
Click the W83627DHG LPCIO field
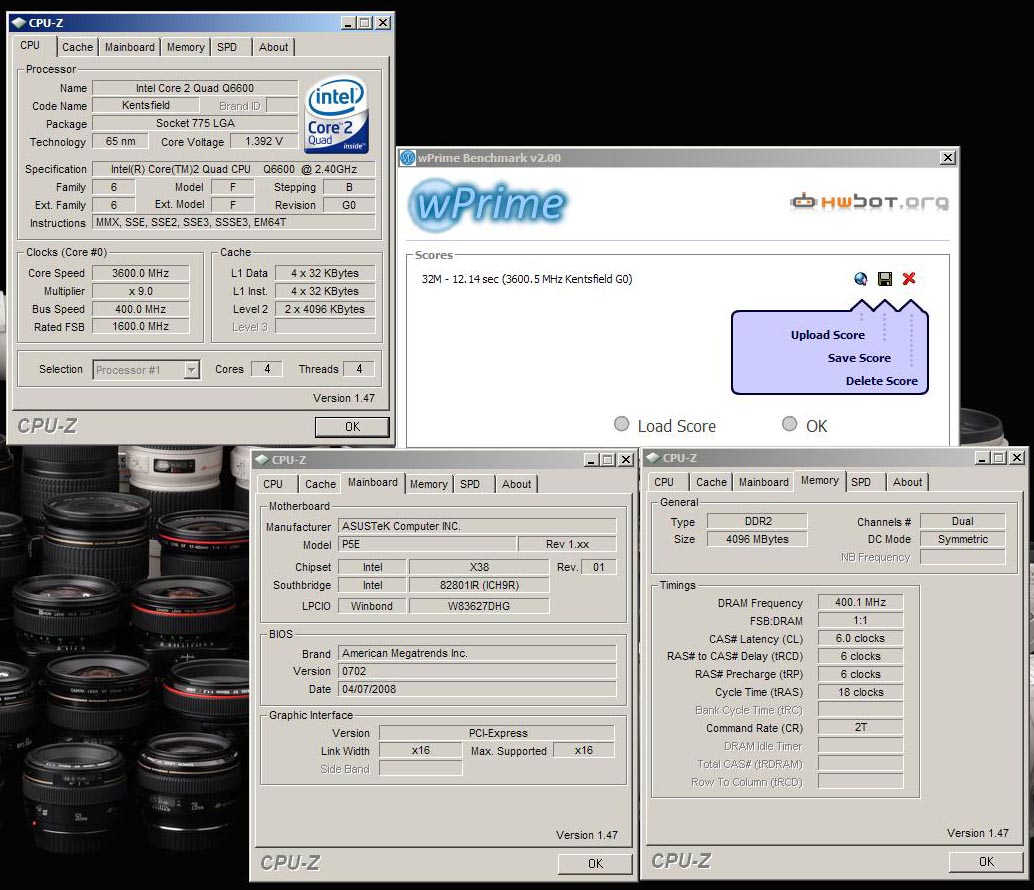click(479, 606)
